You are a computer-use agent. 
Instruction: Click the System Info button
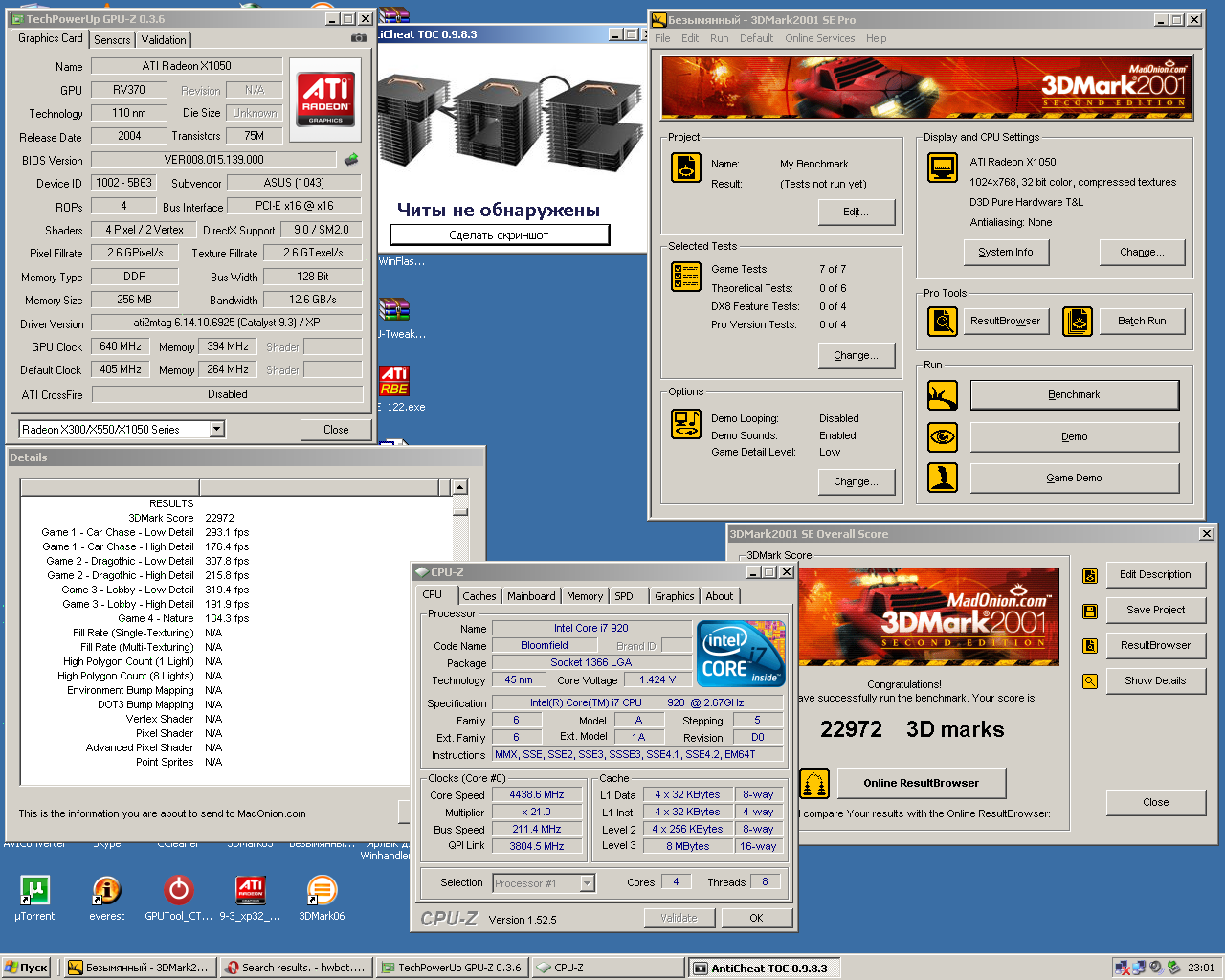(1006, 253)
